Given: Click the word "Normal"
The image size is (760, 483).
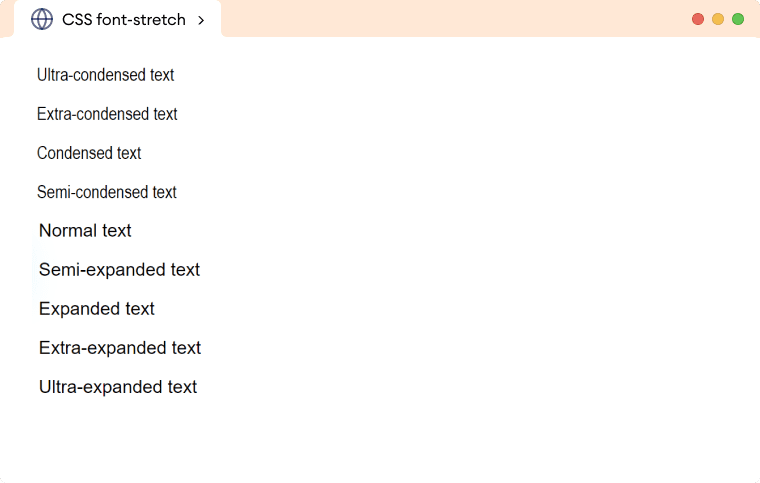Looking at the screenshot, I should [x=68, y=231].
